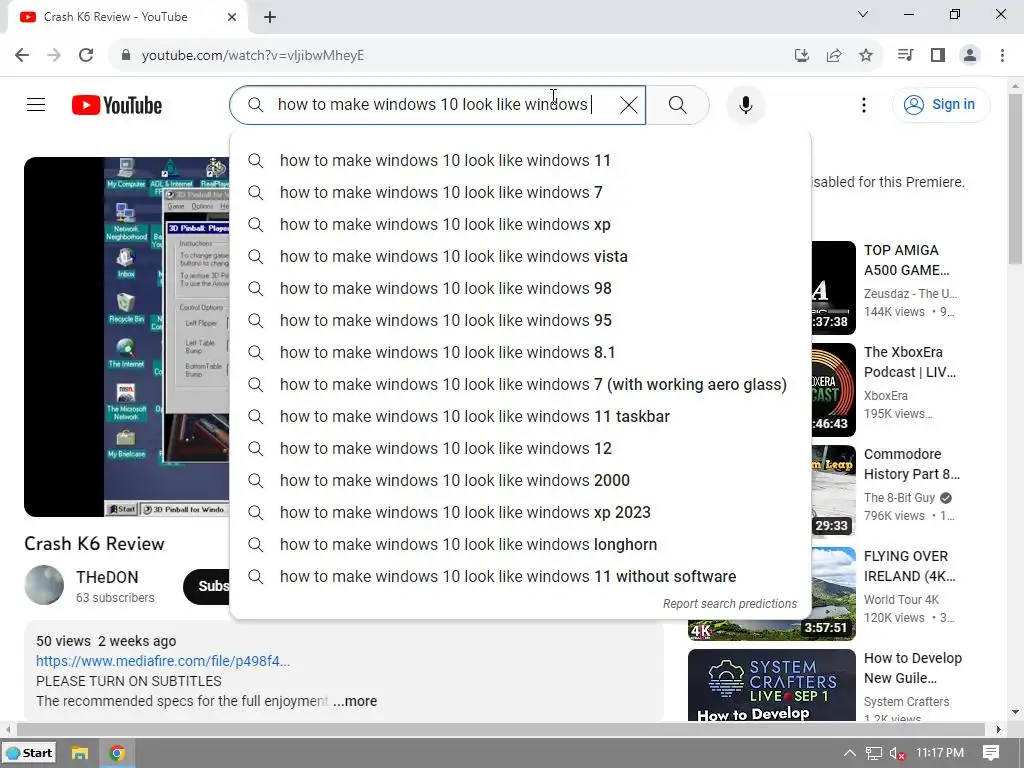Reload the page
The width and height of the screenshot is (1024, 768).
(x=86, y=55)
